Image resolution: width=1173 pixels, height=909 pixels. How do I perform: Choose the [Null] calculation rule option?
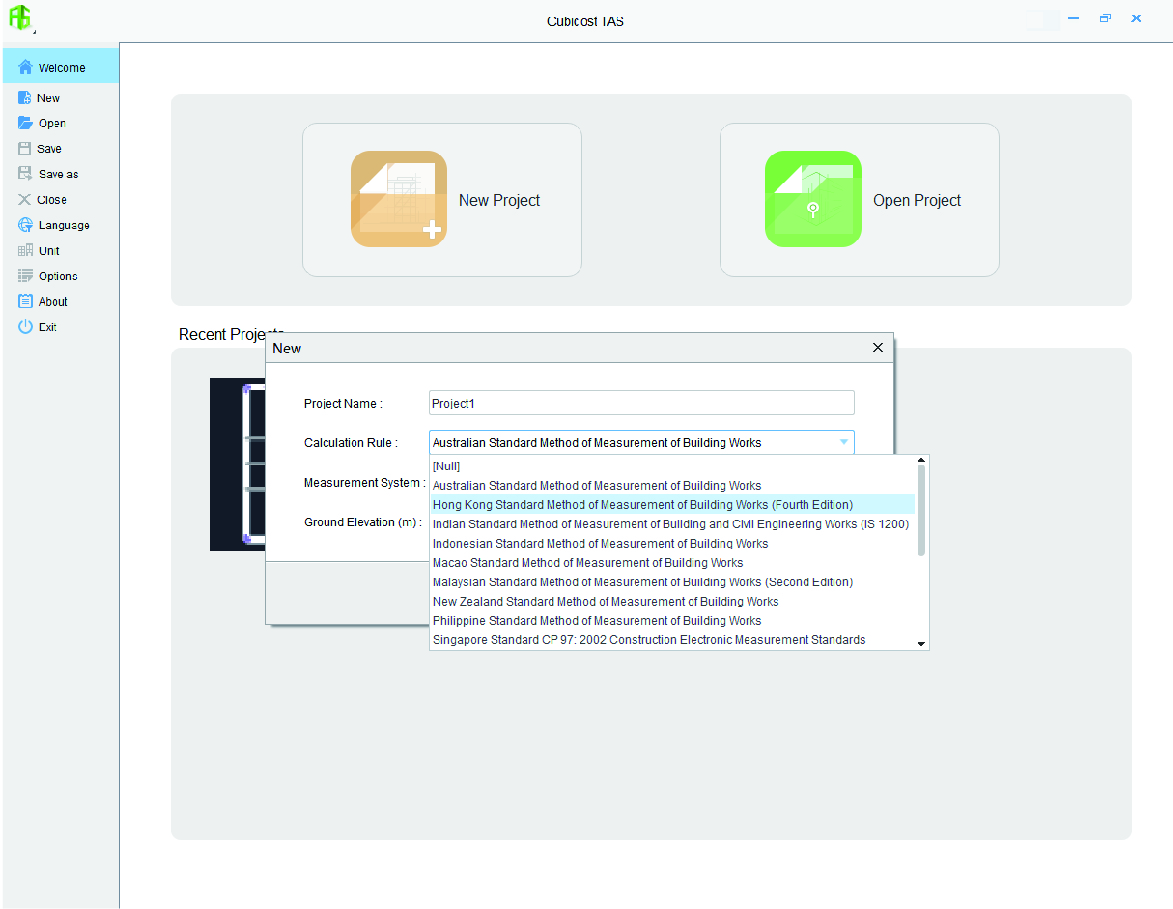click(x=446, y=466)
